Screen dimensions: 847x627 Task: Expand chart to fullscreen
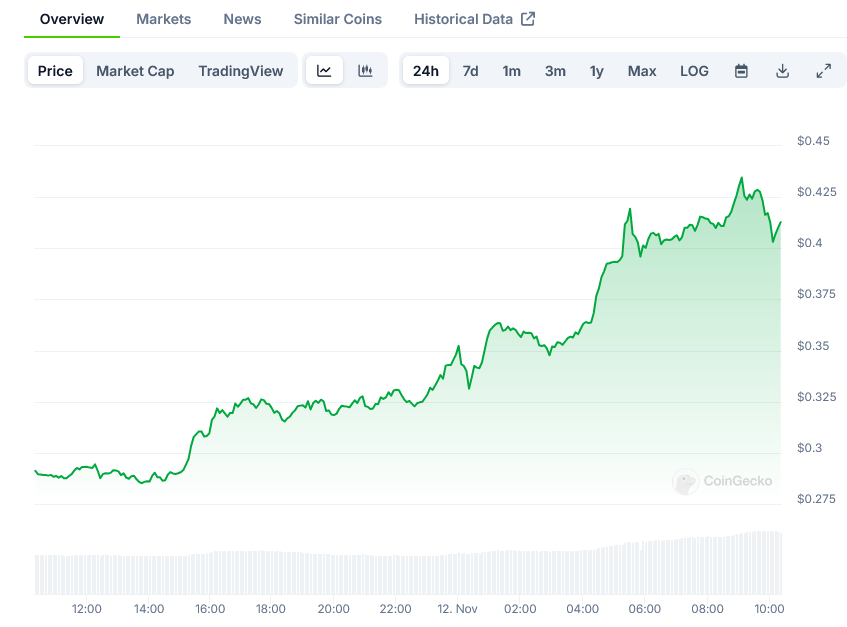point(823,71)
